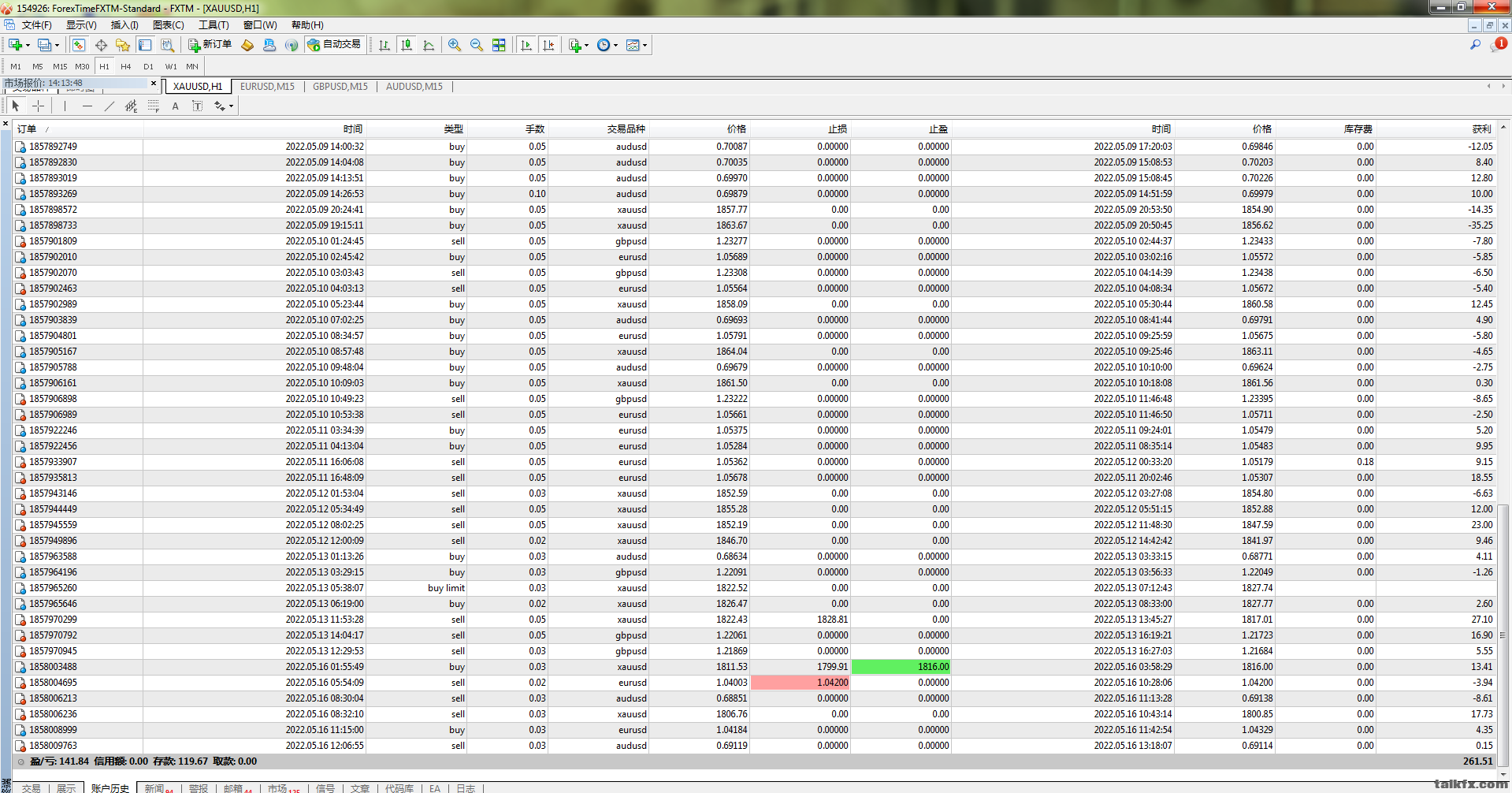
Task: Toggle the Data Window crosshair icon
Action: [101, 45]
